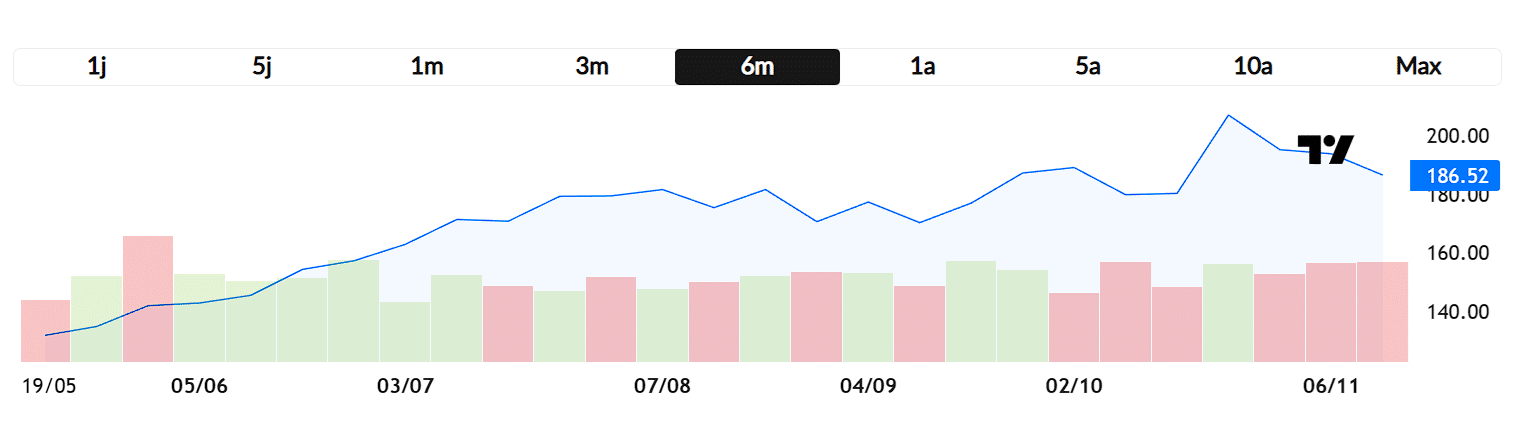Viewport: 1519px width, 425px height.
Task: Click the 04/09 date marker
Action: pos(867,387)
